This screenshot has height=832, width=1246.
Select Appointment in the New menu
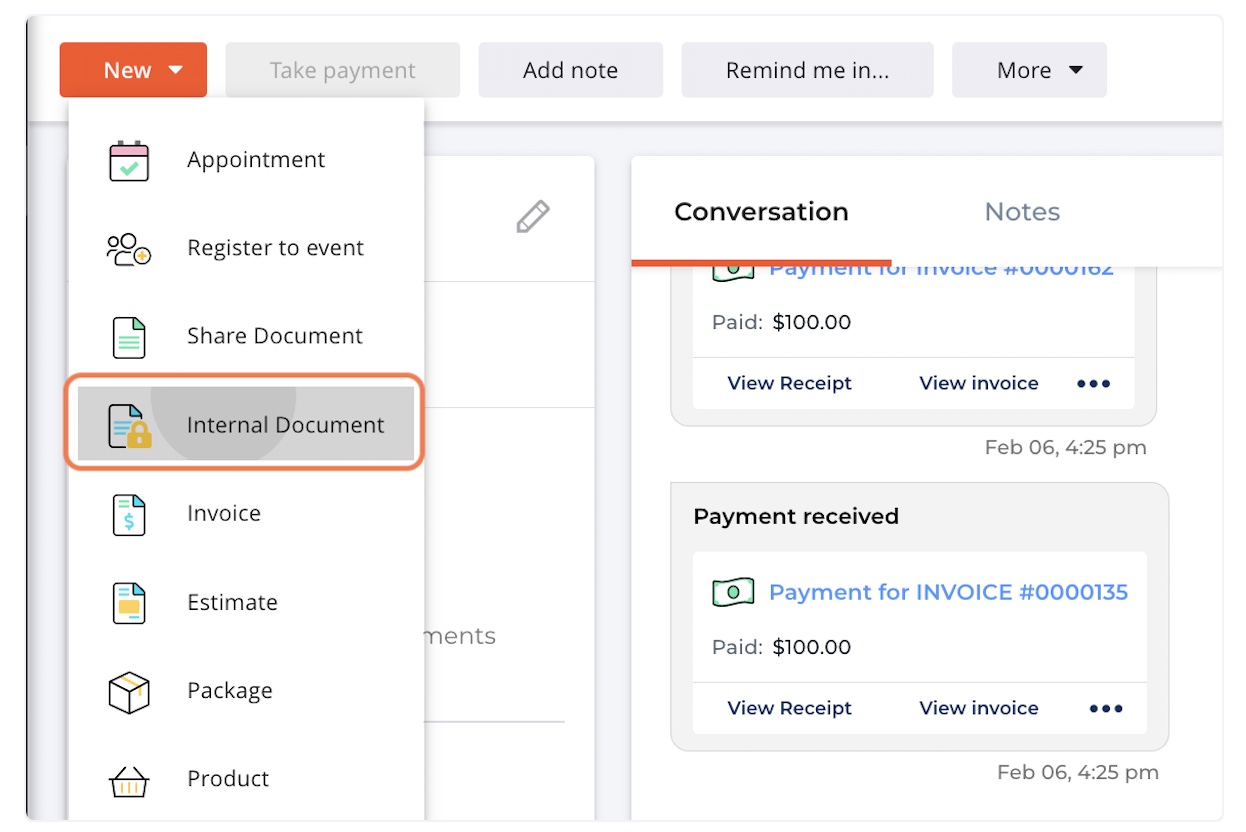(255, 159)
